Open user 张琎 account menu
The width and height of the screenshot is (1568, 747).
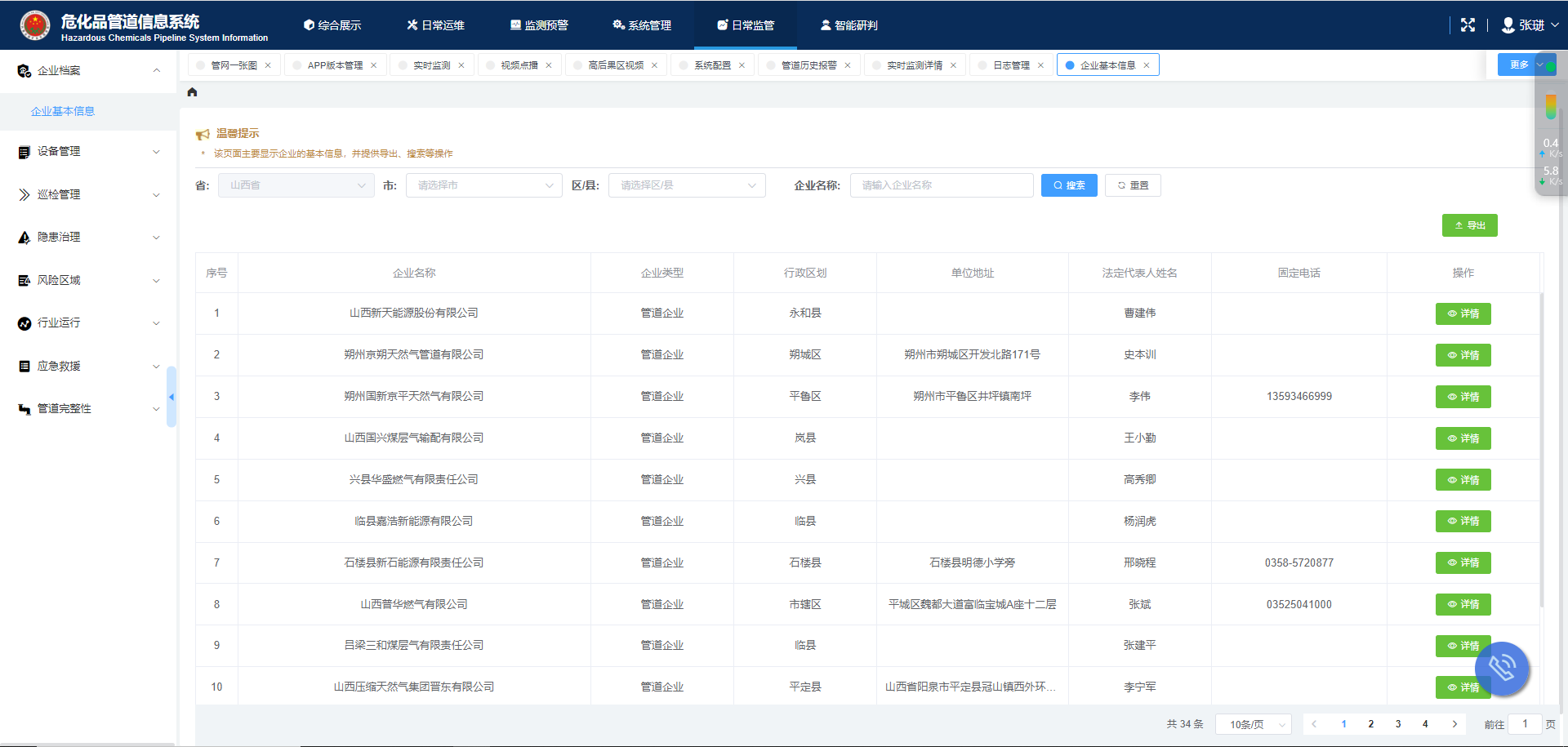pos(1530,25)
